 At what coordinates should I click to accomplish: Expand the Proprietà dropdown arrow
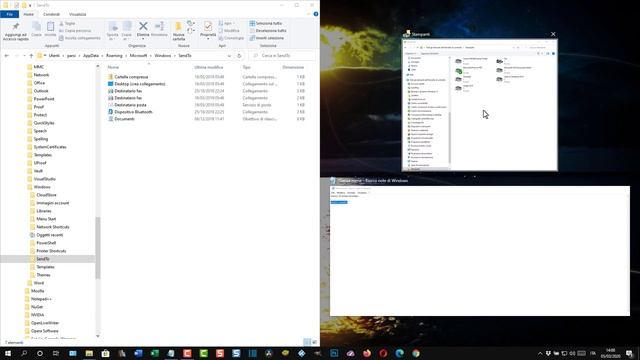click(x=208, y=39)
